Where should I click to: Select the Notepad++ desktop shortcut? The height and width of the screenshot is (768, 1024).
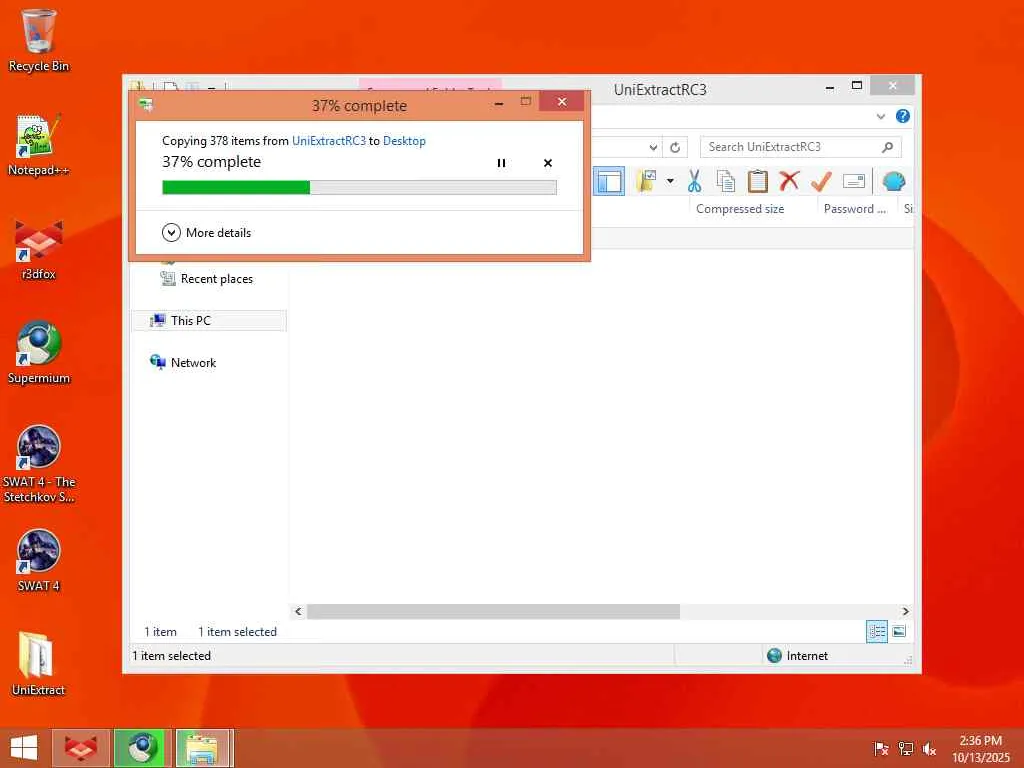pos(39,145)
